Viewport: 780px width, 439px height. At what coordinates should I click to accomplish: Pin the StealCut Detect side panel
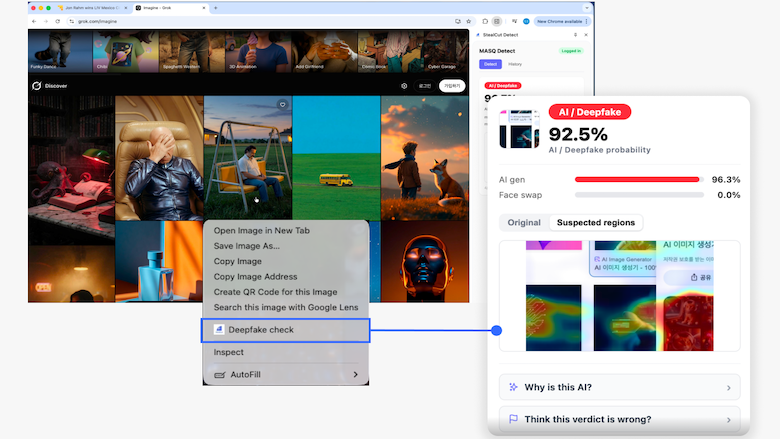click(x=576, y=35)
